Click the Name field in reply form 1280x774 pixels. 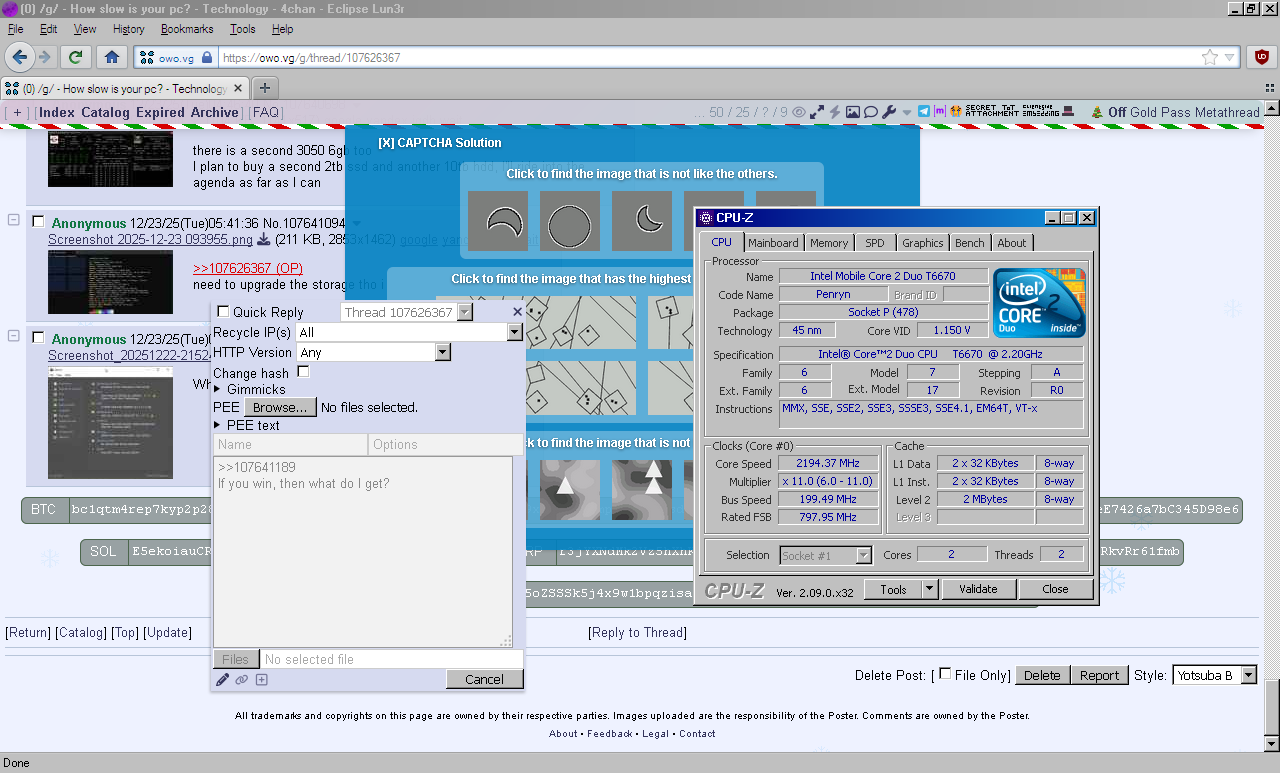click(x=290, y=444)
